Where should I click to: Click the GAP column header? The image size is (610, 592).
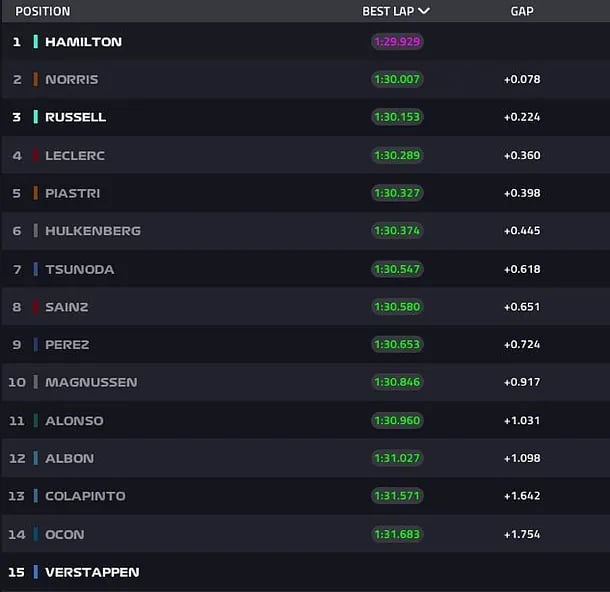(x=521, y=11)
